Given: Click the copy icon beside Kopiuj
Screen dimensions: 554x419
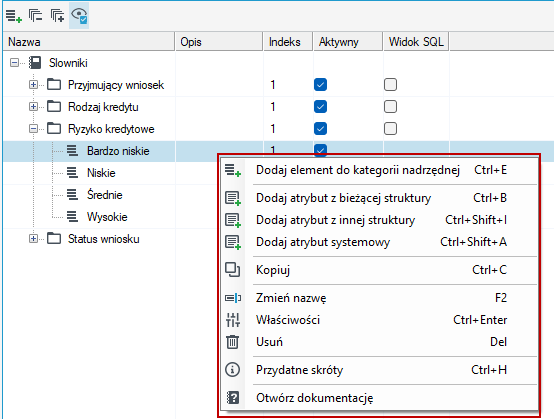Looking at the screenshot, I should point(232,270).
